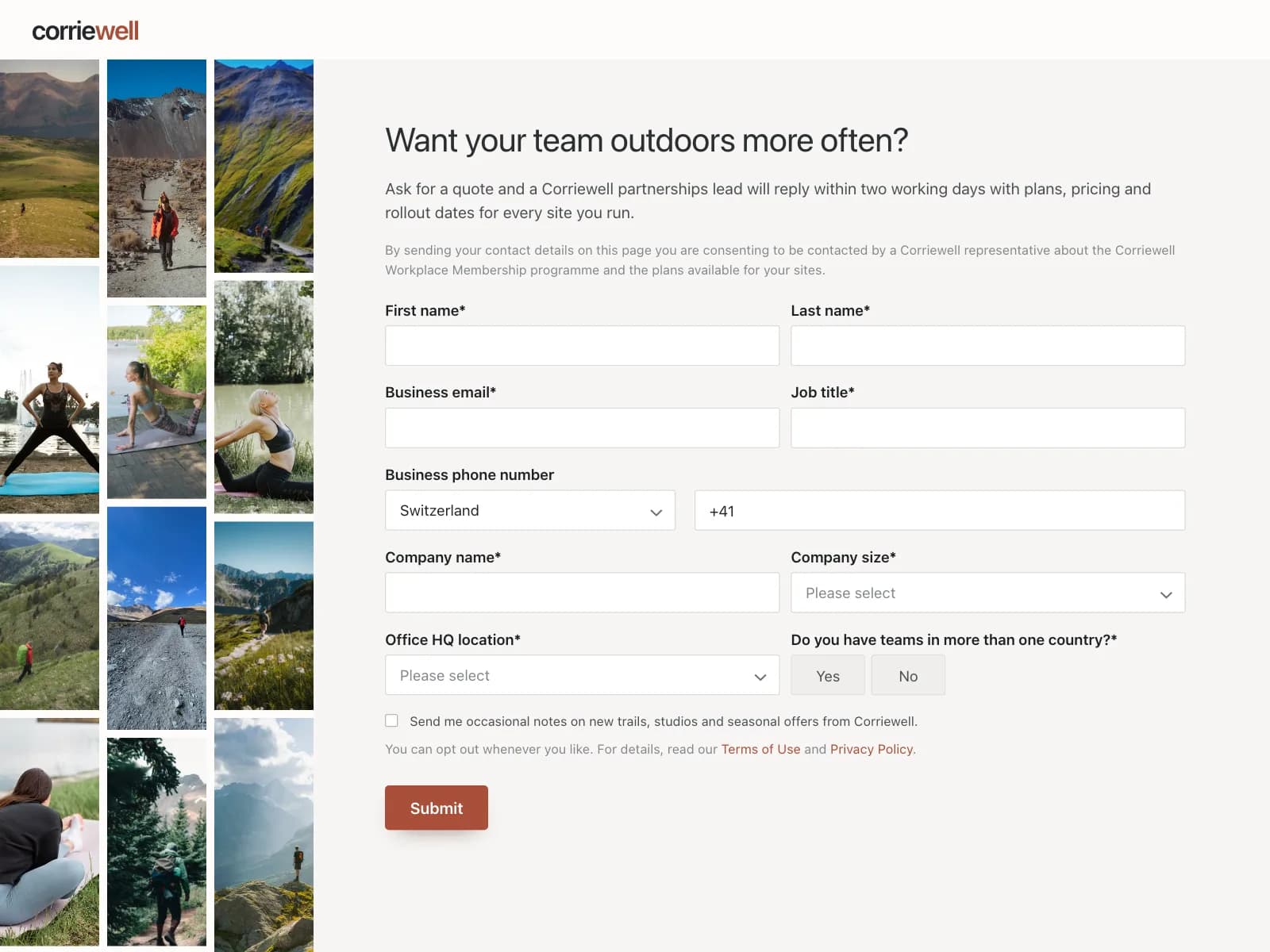Select Yes for teams in multiple countries
The height and width of the screenshot is (952, 1270).
(828, 676)
